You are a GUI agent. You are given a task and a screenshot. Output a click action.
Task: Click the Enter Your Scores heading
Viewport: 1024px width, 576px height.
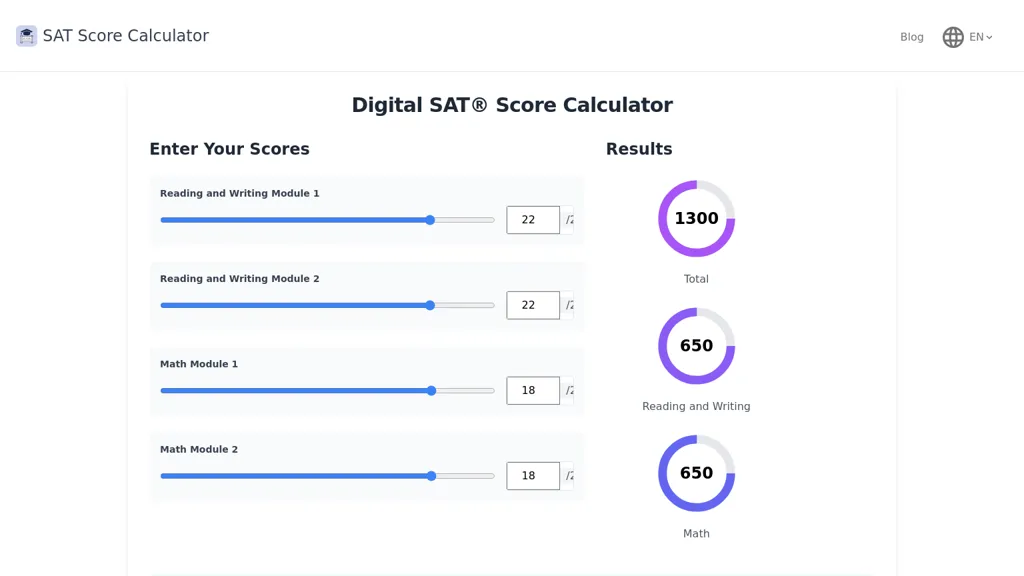(x=229, y=149)
